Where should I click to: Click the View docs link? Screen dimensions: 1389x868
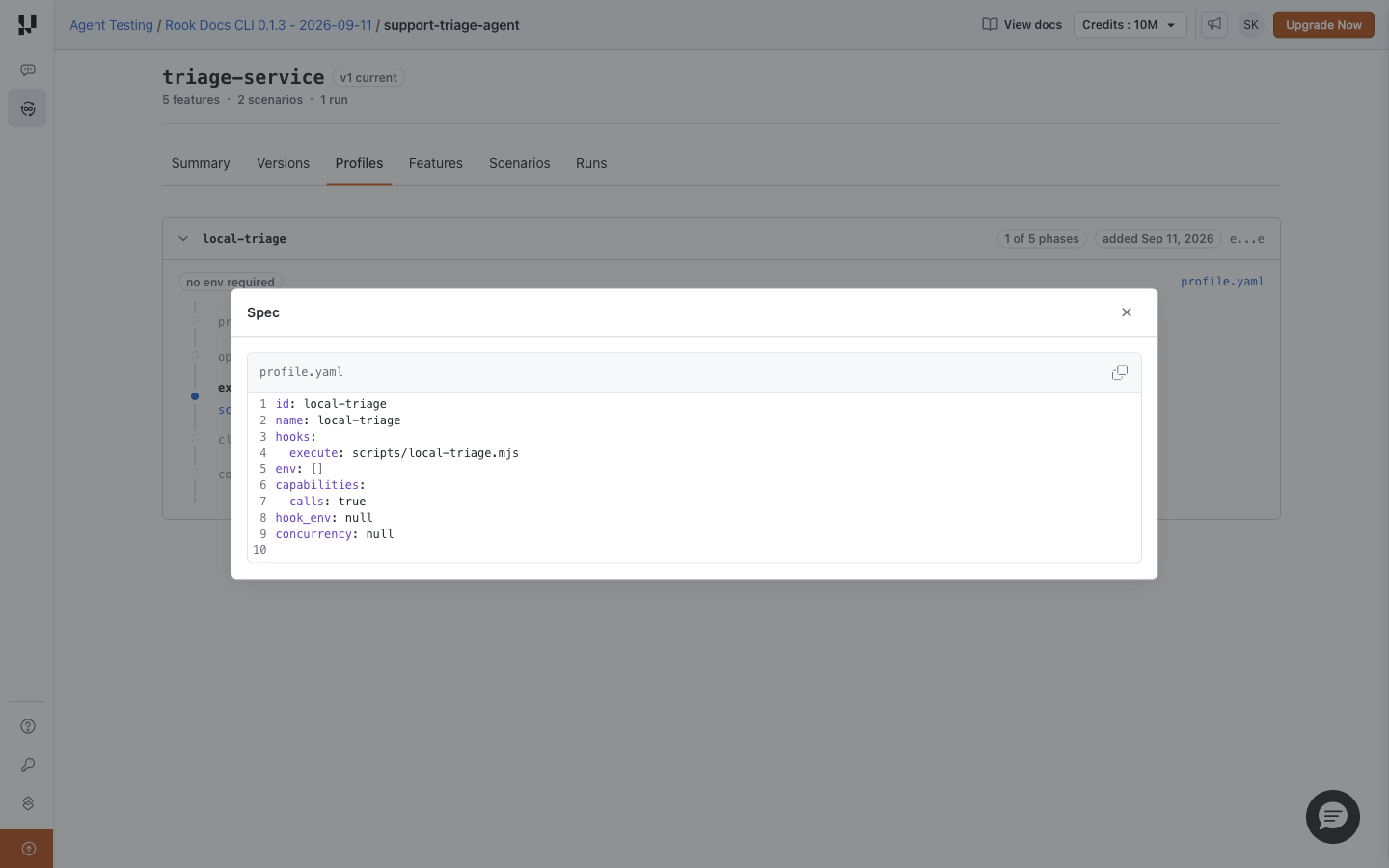tap(1022, 25)
